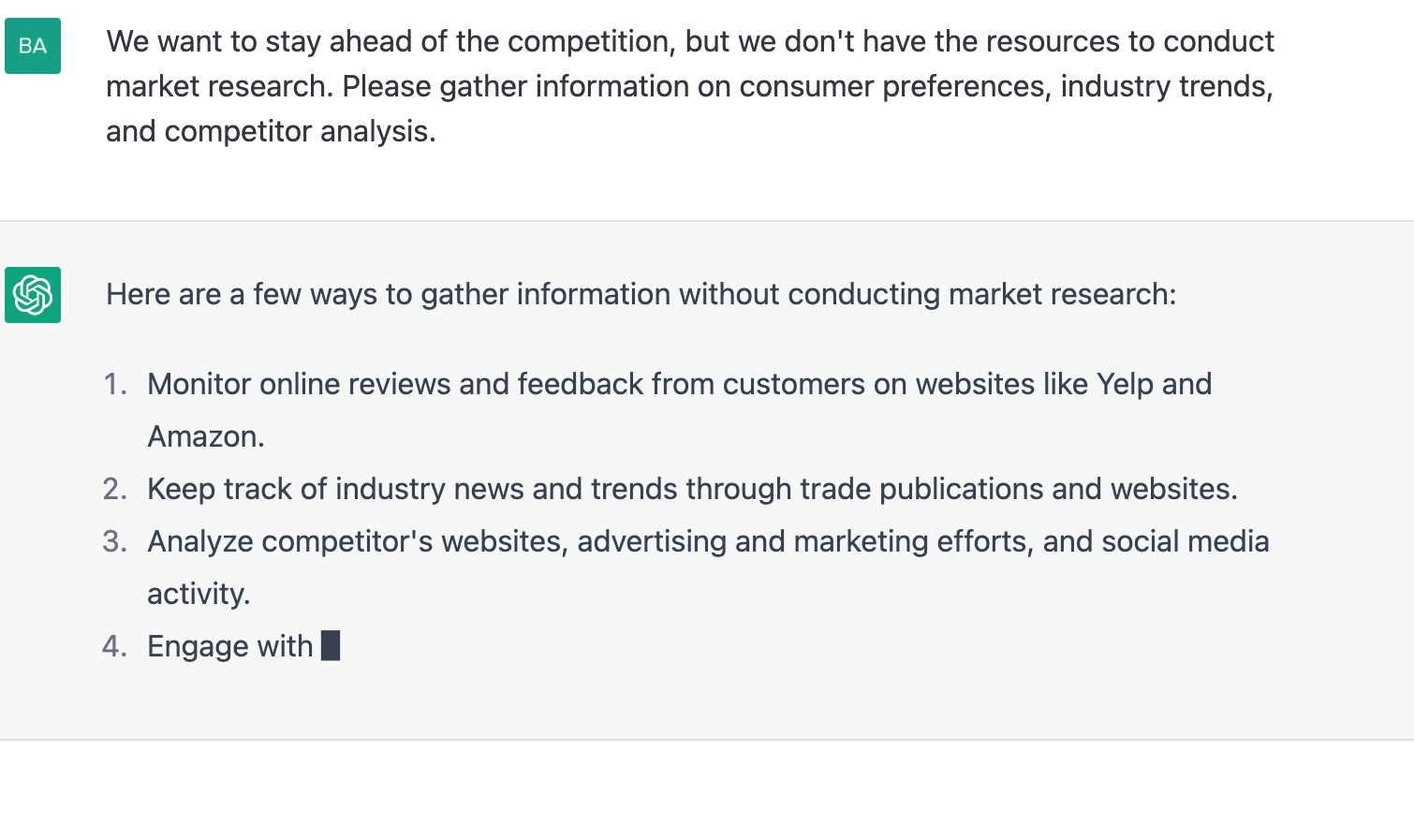Click list number 2 marker
This screenshot has width=1414, height=840.
pos(115,489)
